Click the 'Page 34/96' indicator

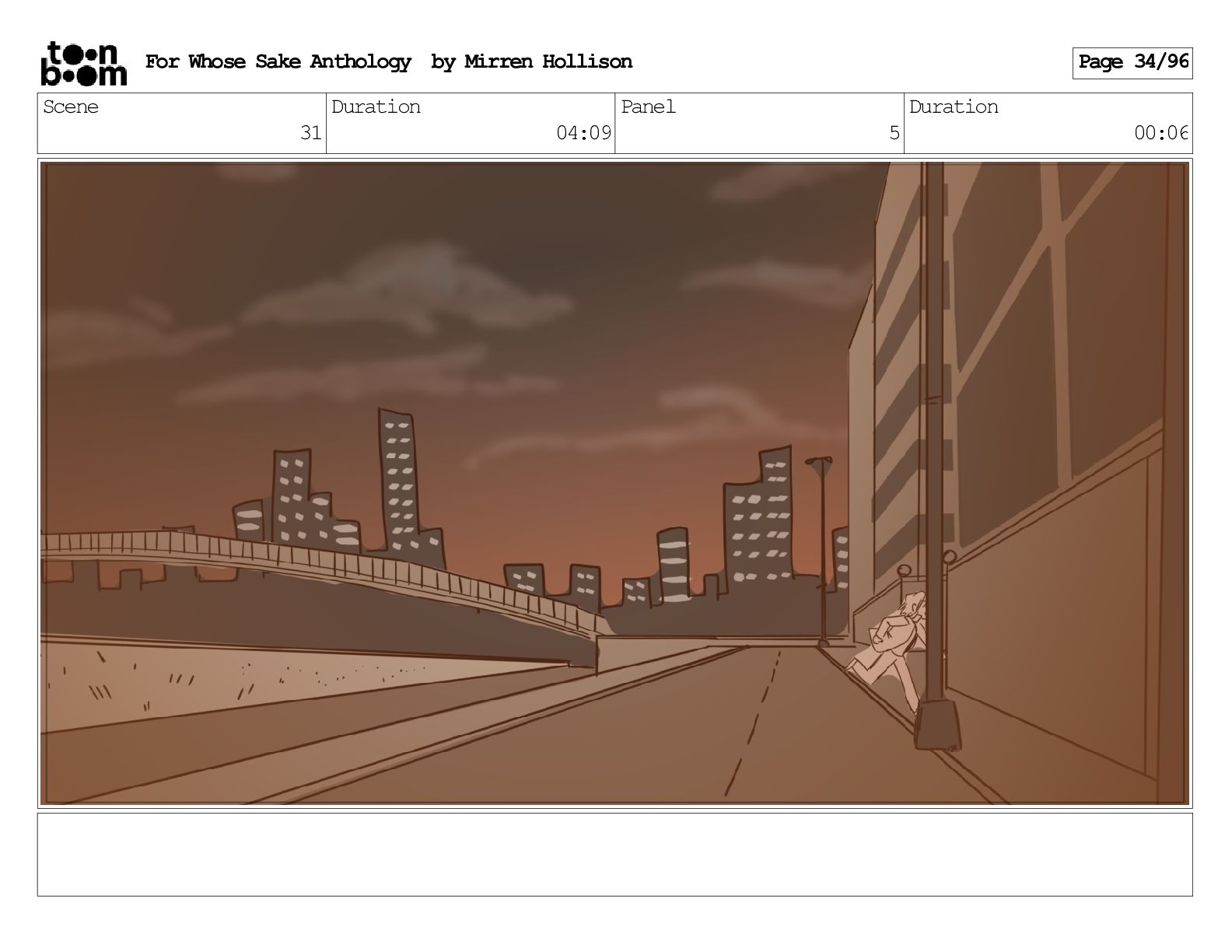[x=1132, y=62]
